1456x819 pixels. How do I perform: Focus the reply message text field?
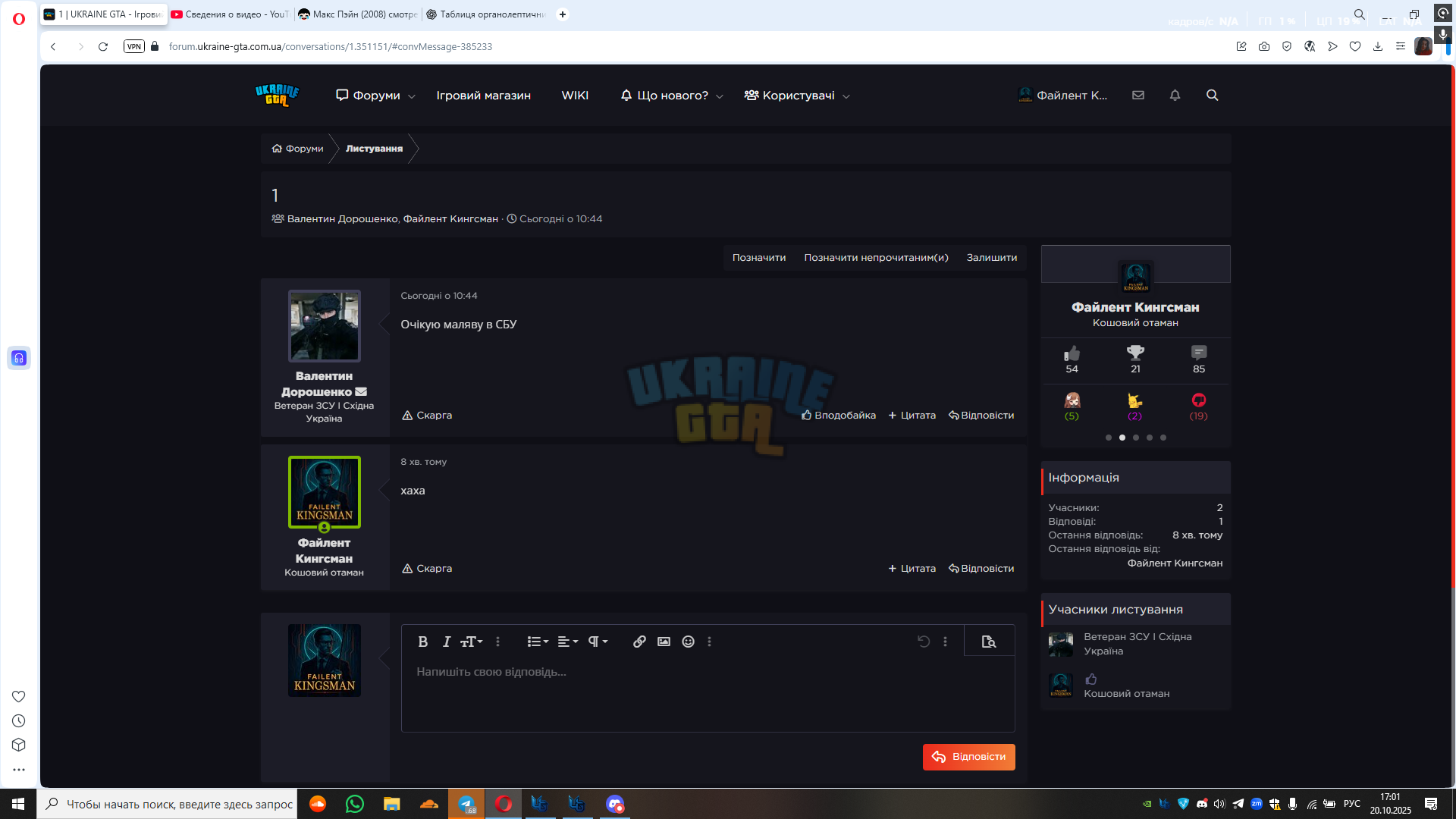[708, 695]
